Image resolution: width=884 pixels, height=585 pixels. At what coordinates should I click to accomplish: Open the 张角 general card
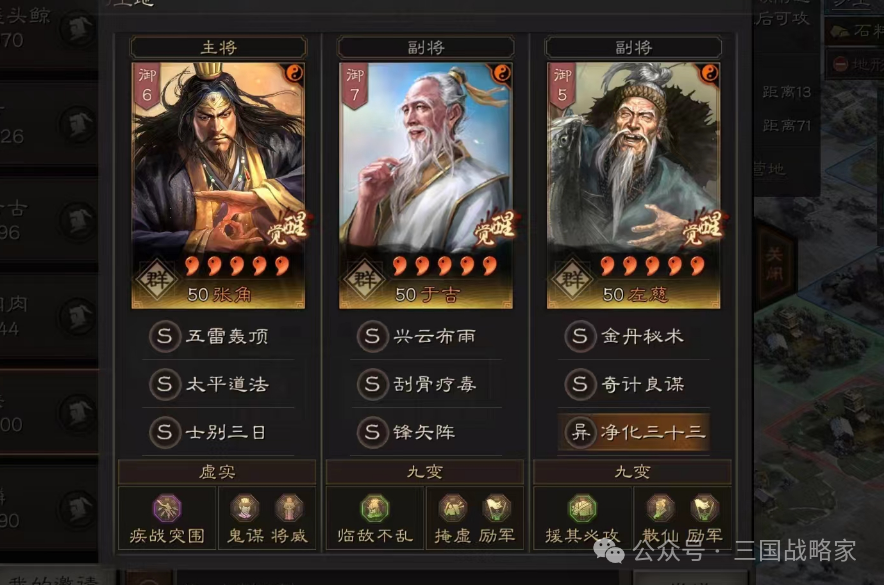218,185
